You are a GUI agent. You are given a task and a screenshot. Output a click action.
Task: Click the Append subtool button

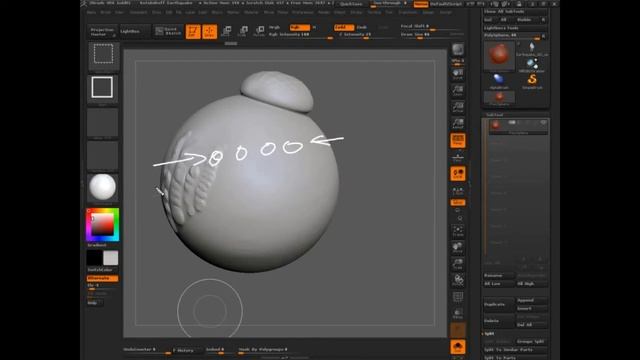(x=531, y=300)
